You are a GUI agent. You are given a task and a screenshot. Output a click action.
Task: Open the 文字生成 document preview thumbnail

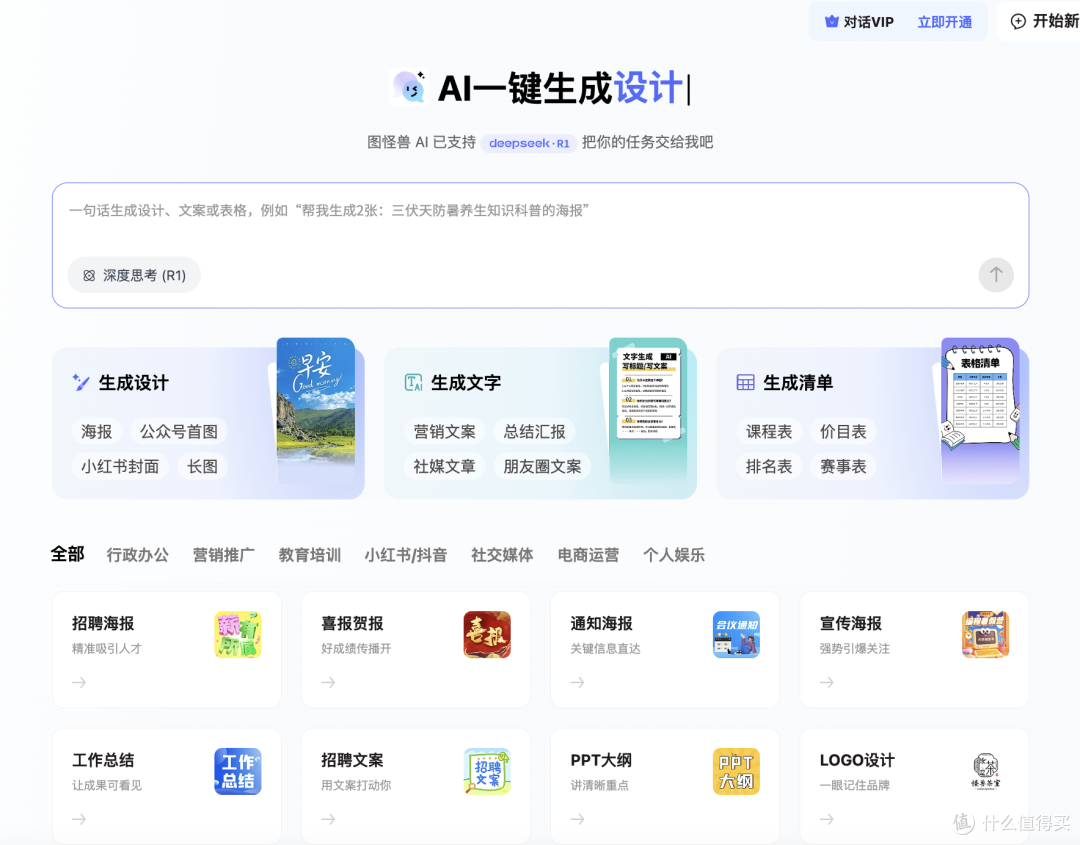[648, 410]
